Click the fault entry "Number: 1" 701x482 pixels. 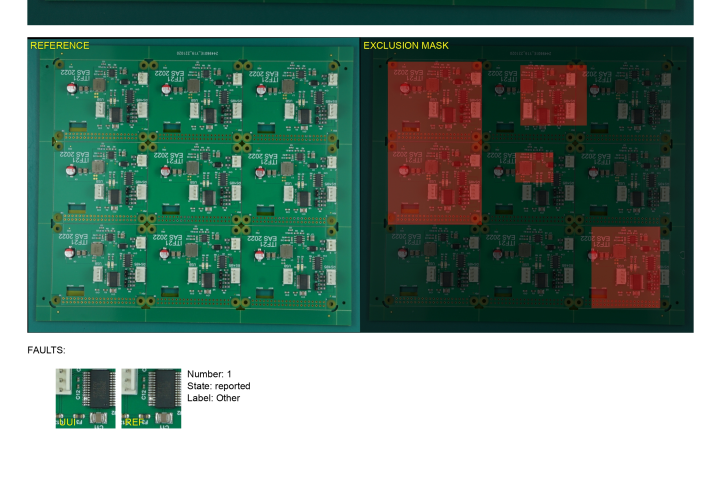tap(209, 374)
